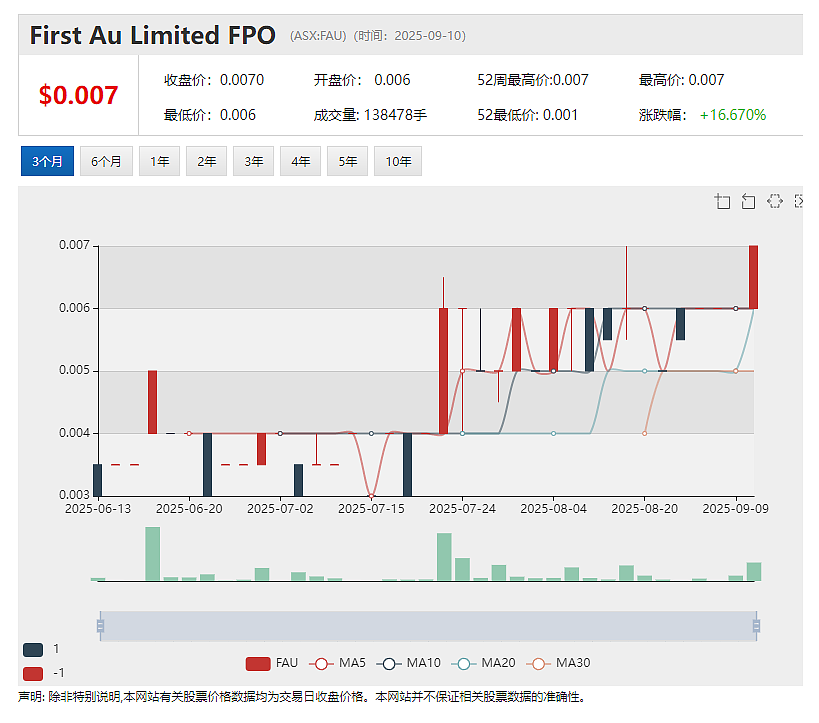Grab the left handle of the zoom slider
This screenshot has width=819, height=723.
100,626
